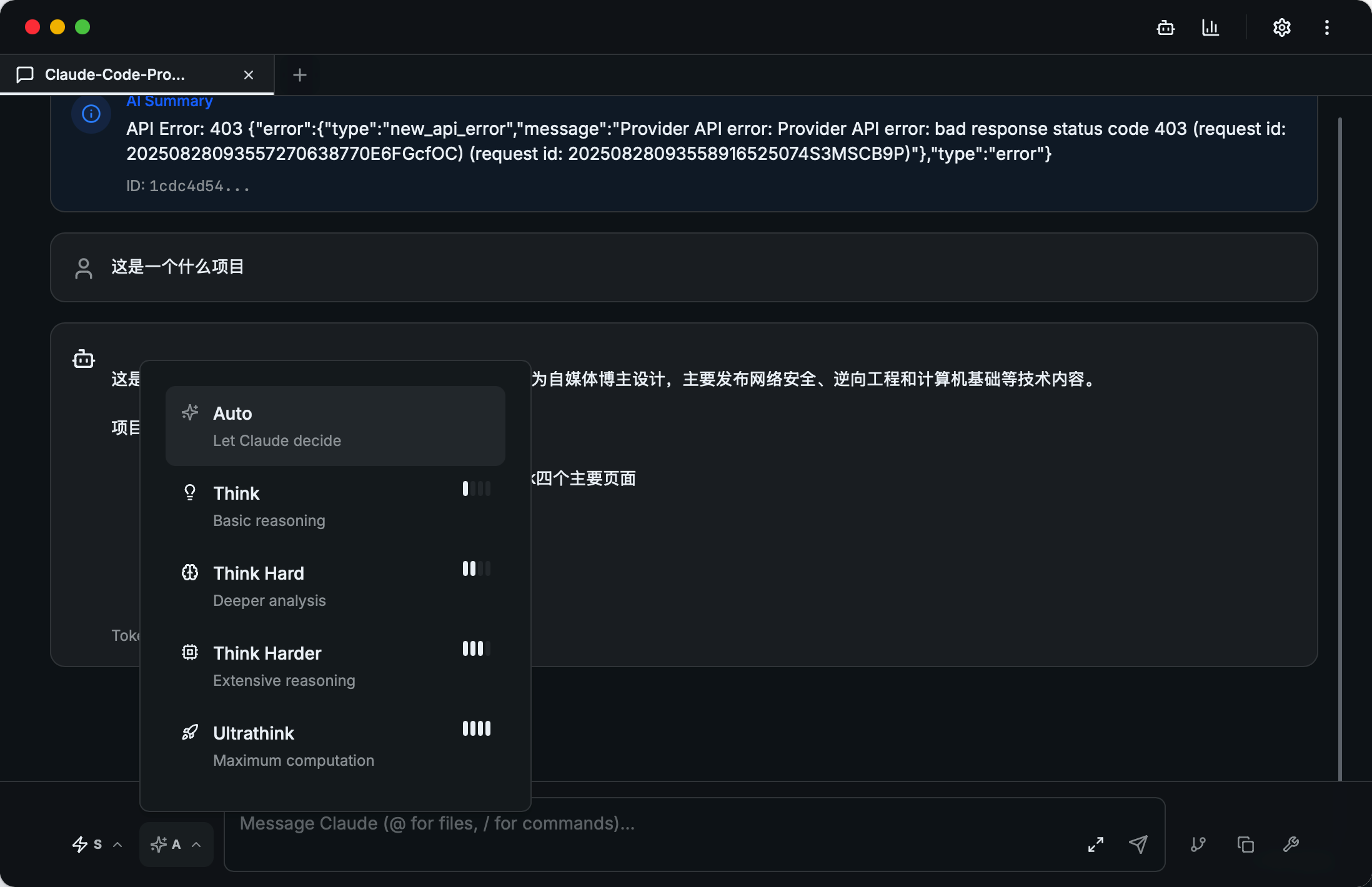Image resolution: width=1372 pixels, height=887 pixels.
Task: Switch to the Claude-Code-Pro... tab
Action: click(x=115, y=75)
